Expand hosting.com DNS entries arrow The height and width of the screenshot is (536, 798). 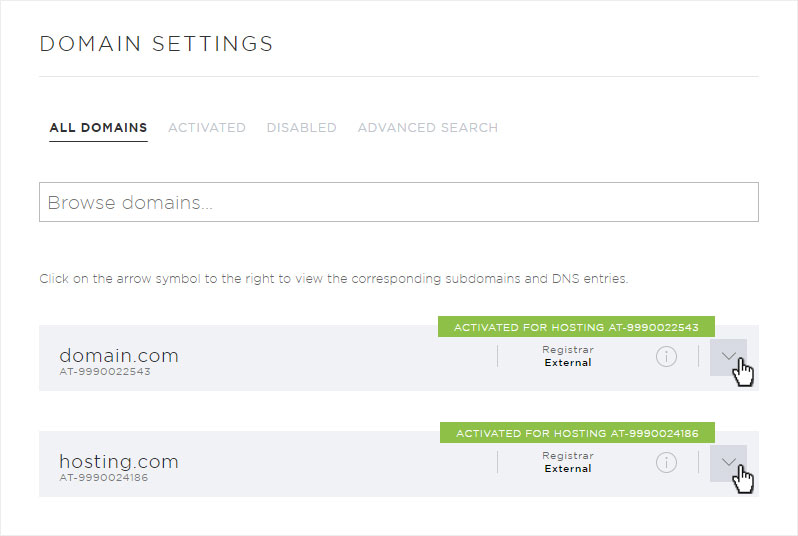pos(728,463)
